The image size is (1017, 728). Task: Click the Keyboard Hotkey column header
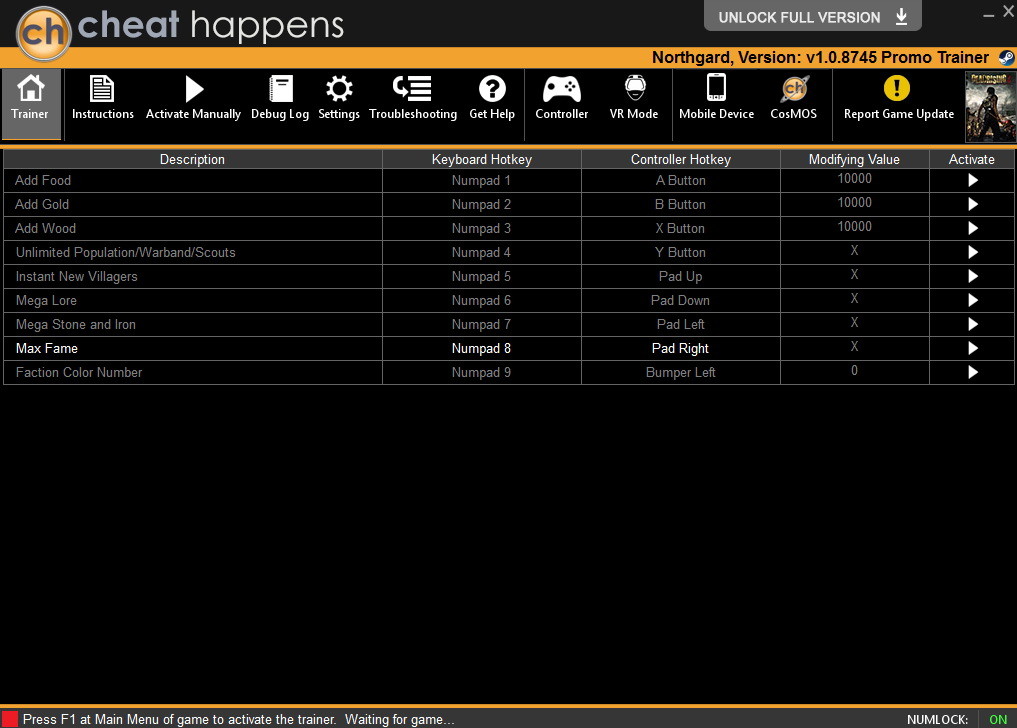[481, 160]
